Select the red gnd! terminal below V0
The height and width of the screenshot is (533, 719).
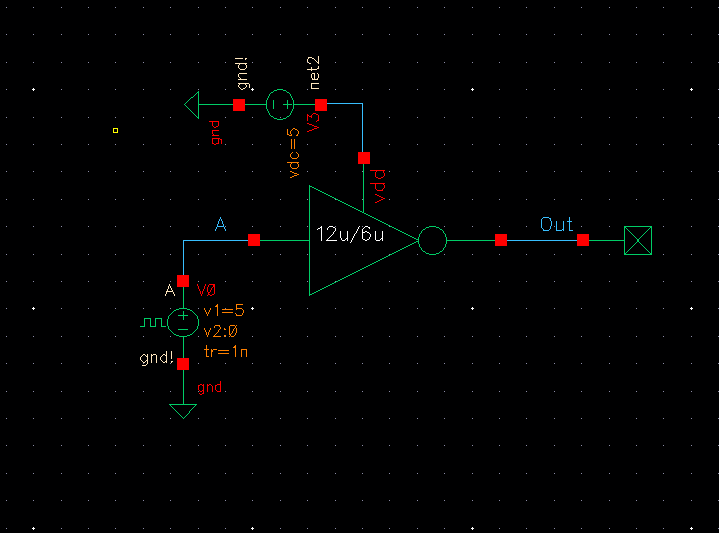183,364
